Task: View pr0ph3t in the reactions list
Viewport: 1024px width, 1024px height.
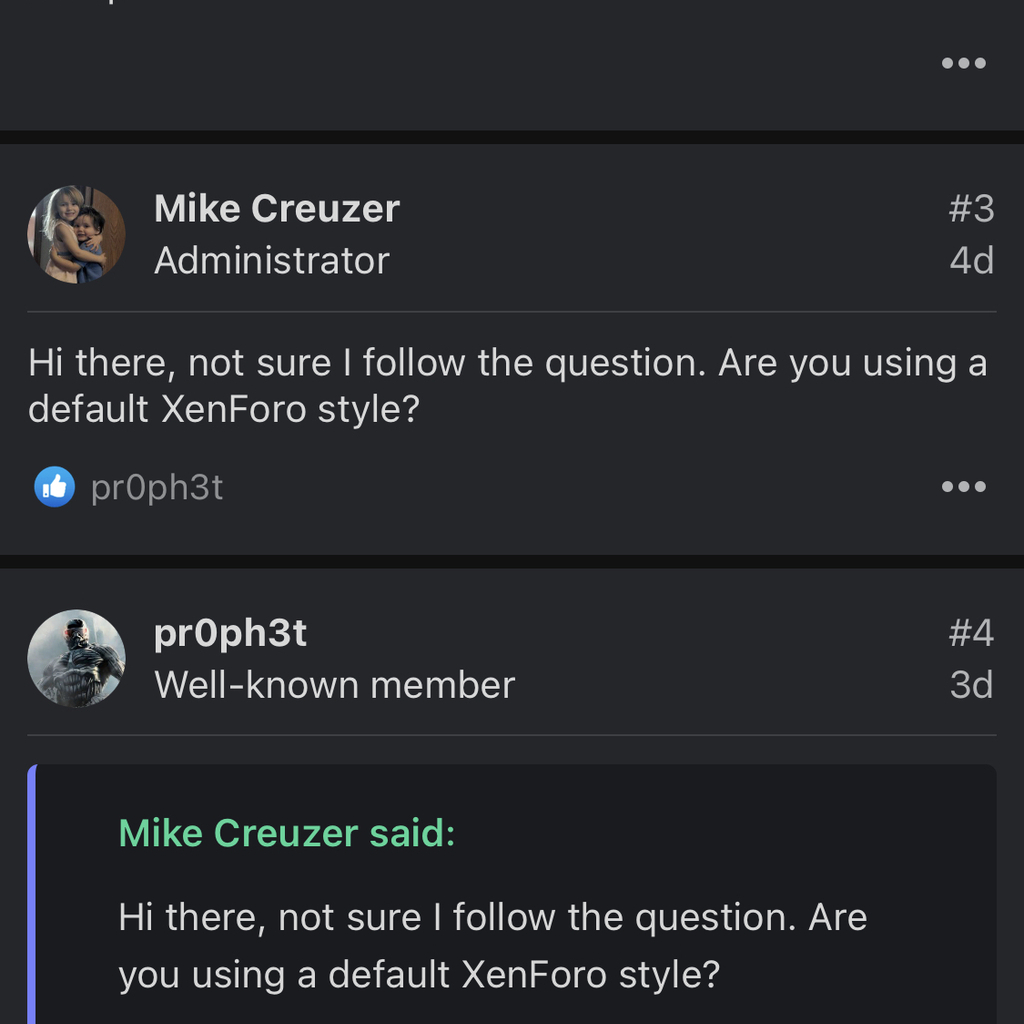Action: (157, 488)
